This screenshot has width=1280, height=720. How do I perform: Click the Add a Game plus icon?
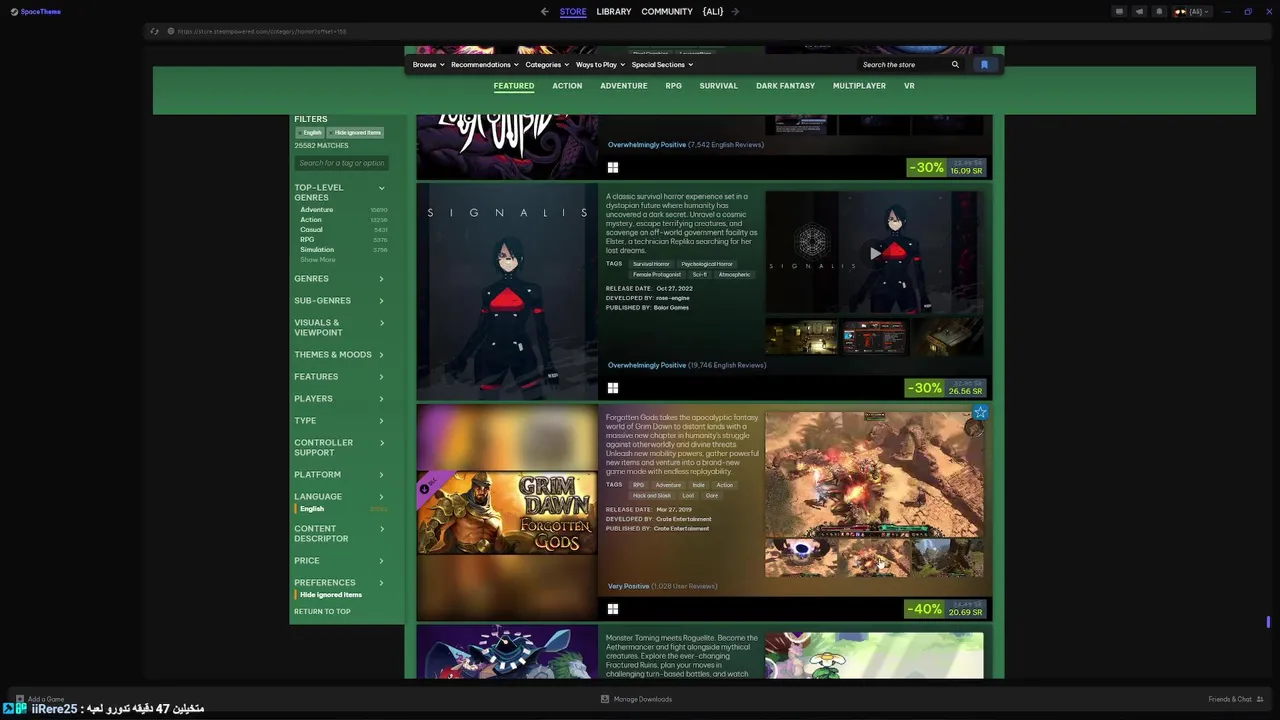coord(19,699)
